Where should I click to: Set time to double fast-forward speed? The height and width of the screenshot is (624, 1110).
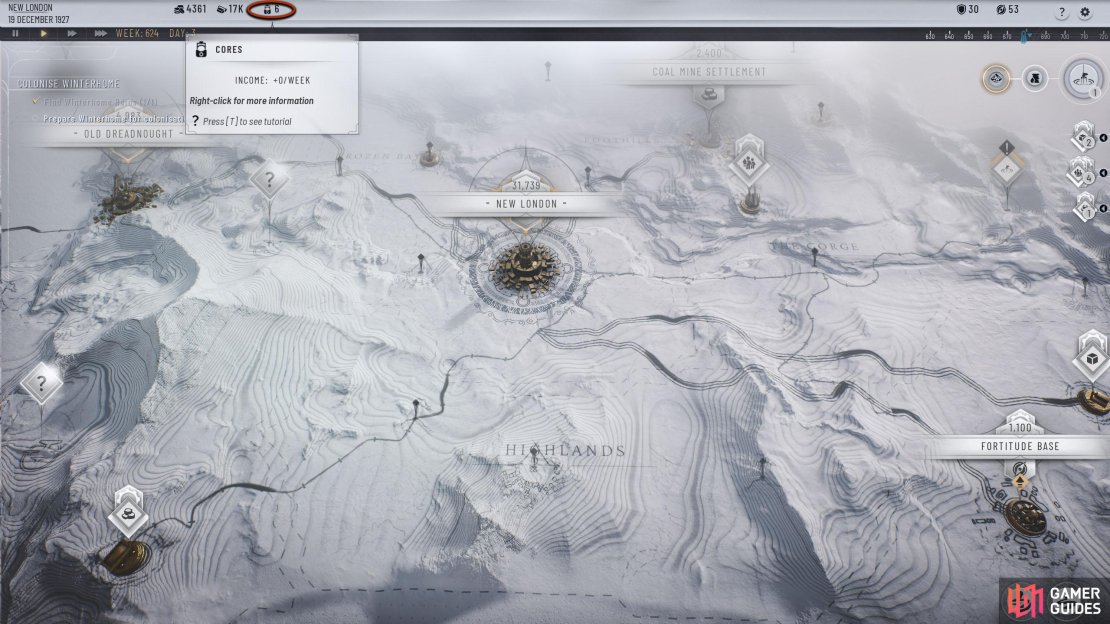(71, 33)
